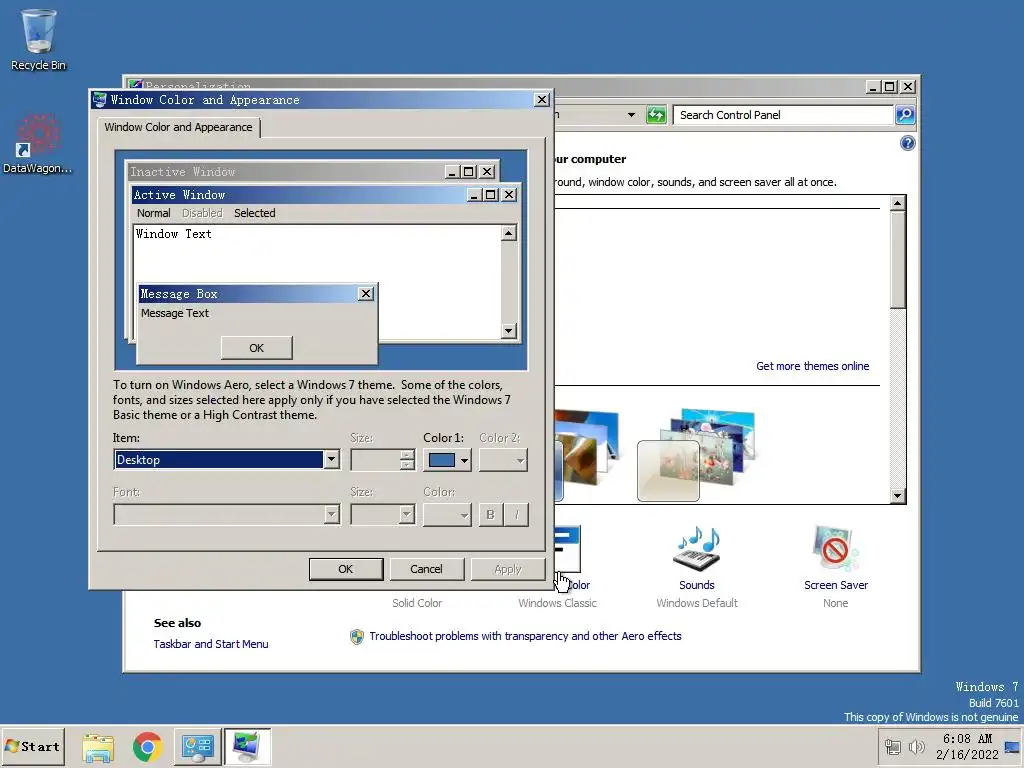Viewport: 1024px width, 768px height.
Task: Click Normal in the preview menu
Action: click(153, 213)
